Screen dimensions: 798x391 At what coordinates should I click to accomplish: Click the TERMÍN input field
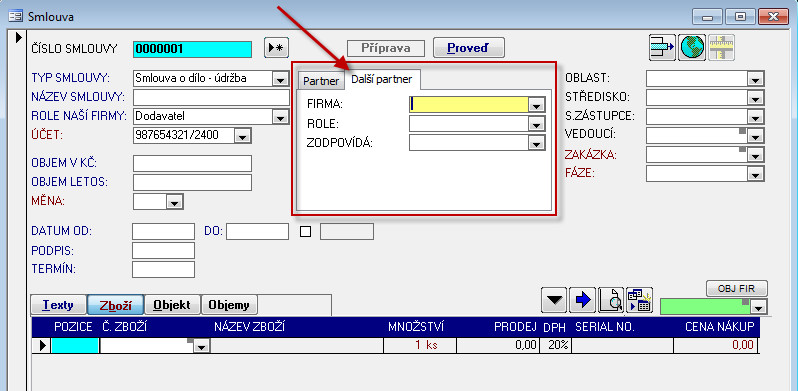pos(163,269)
